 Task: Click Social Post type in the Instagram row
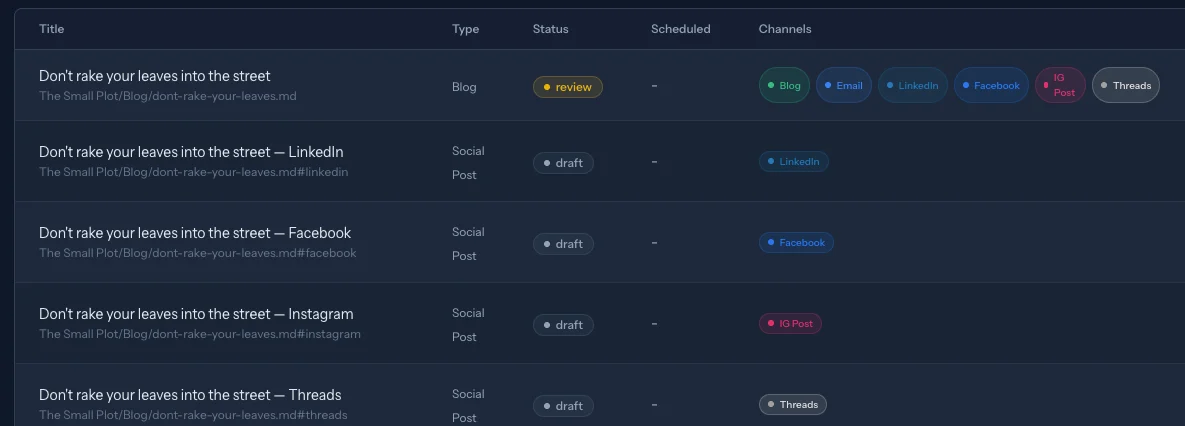468,324
